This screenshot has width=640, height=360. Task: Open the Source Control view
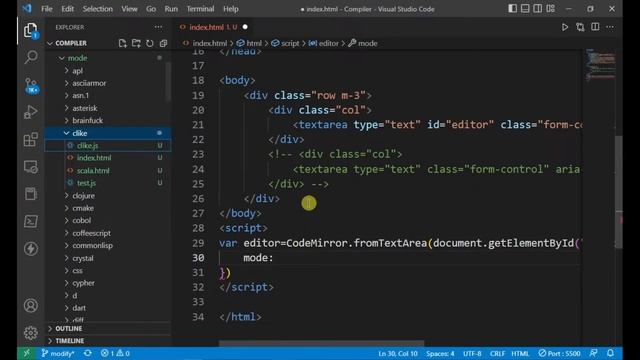[x=31, y=85]
